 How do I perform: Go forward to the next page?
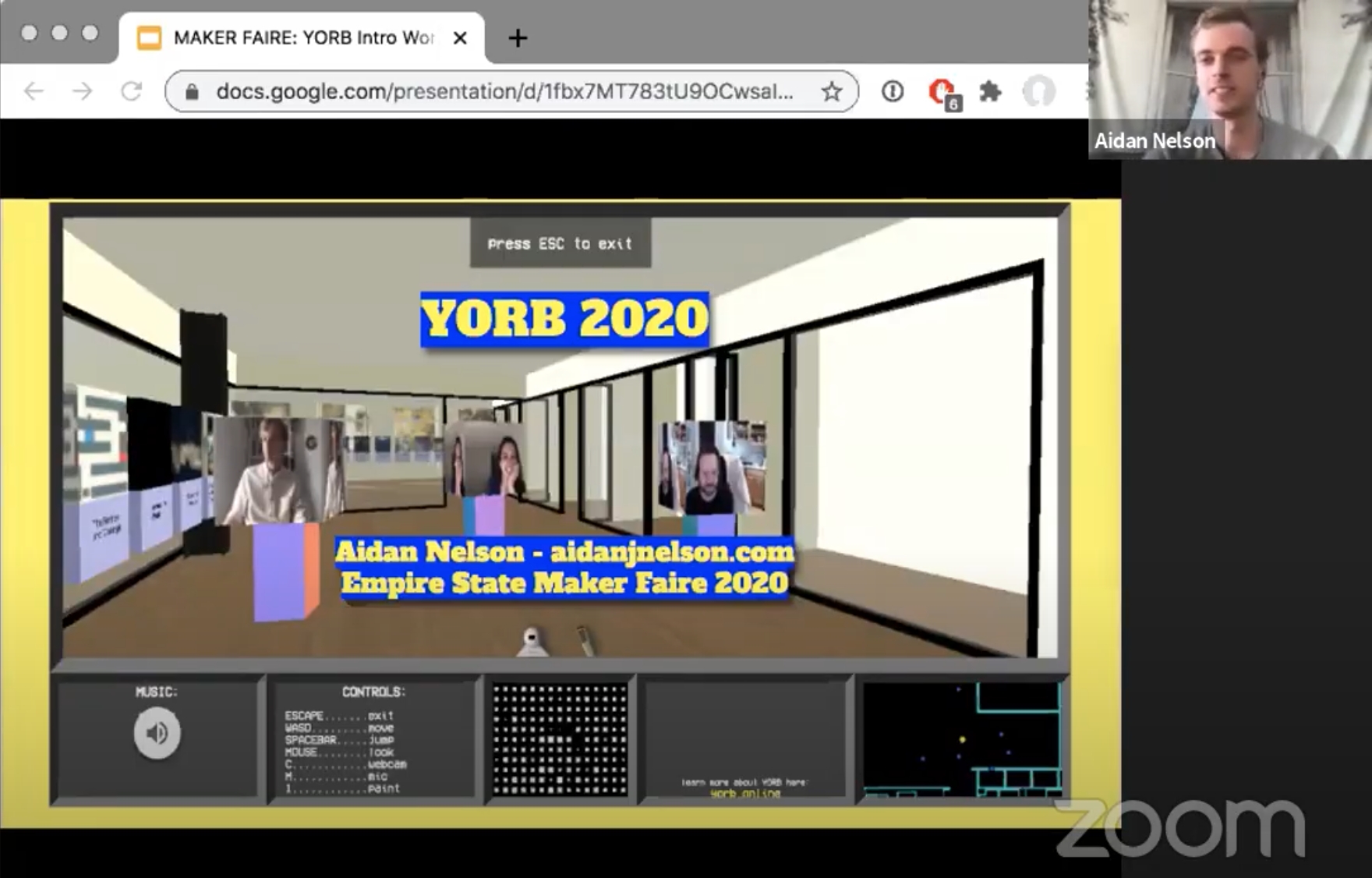pyautogui.click(x=82, y=92)
